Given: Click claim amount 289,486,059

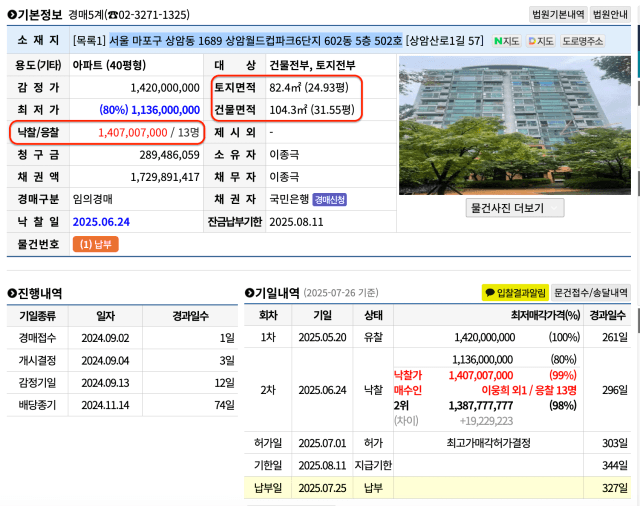Looking at the screenshot, I should click(x=169, y=155).
